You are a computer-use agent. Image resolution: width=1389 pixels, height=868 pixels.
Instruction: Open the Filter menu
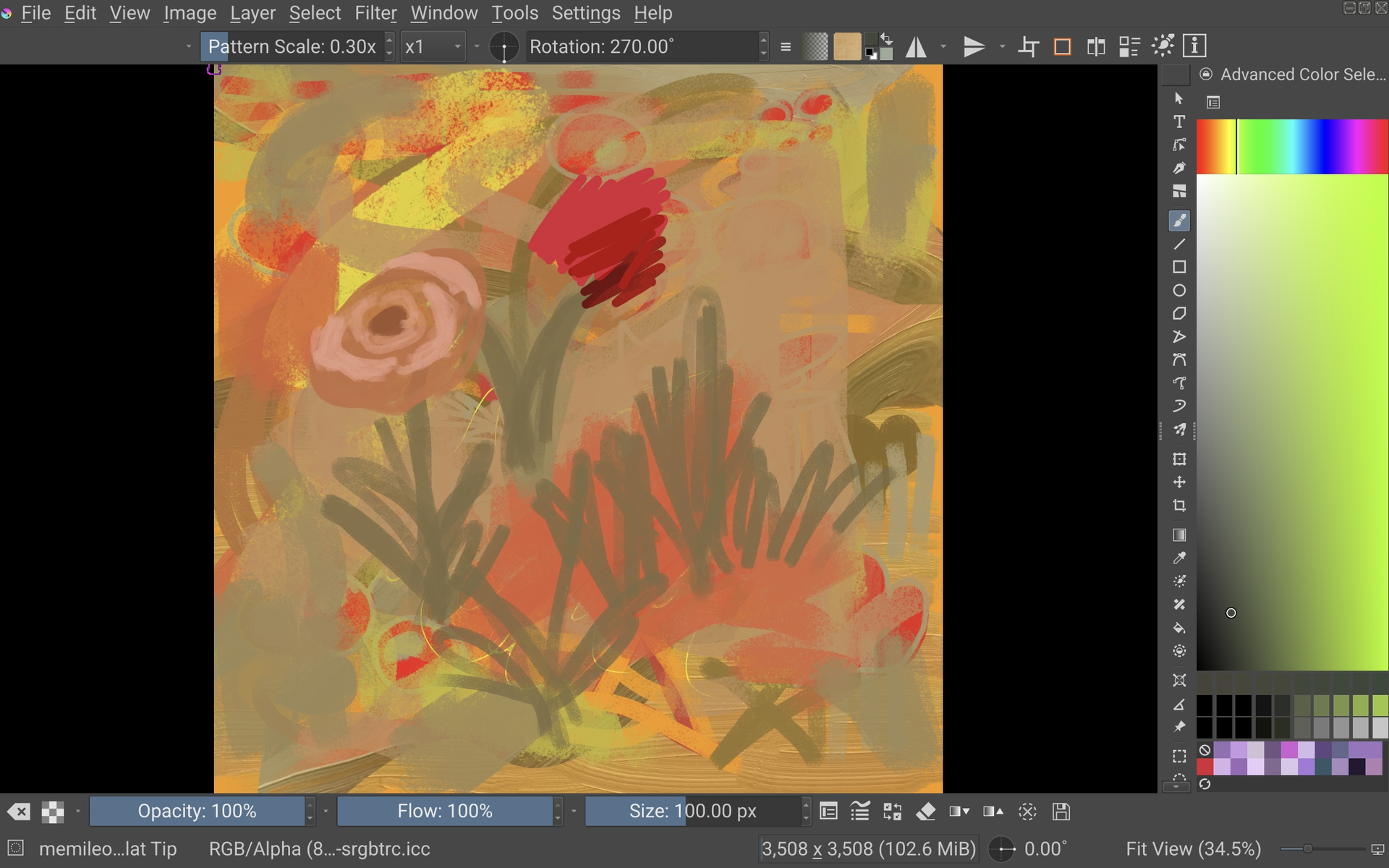375,13
